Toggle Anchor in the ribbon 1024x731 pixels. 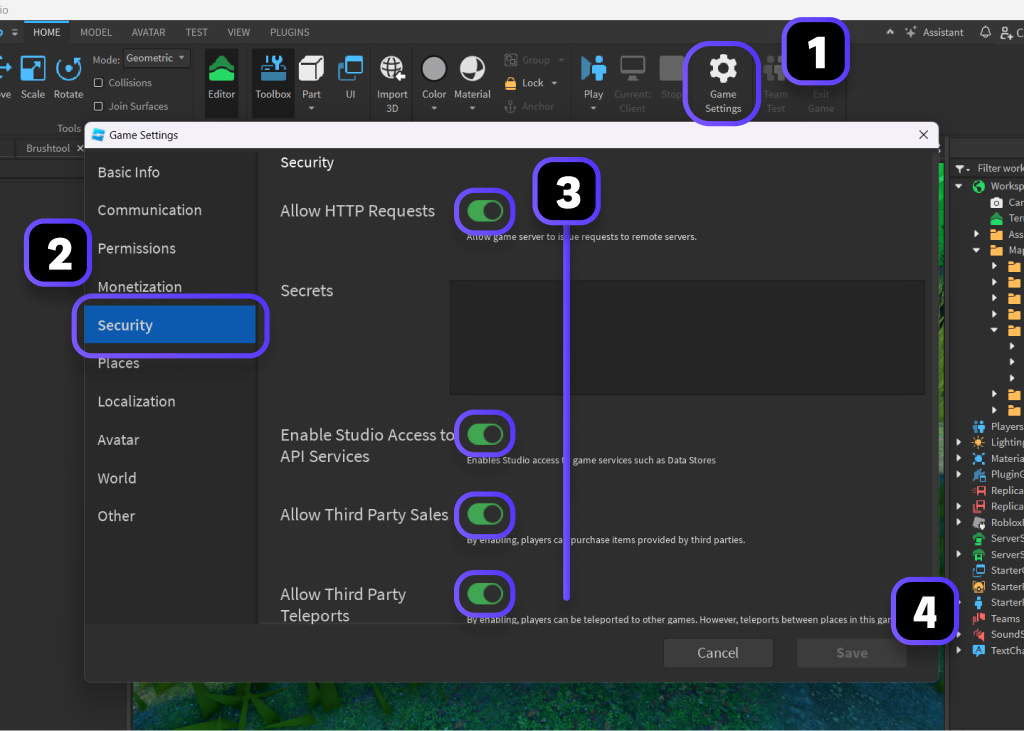pos(530,106)
